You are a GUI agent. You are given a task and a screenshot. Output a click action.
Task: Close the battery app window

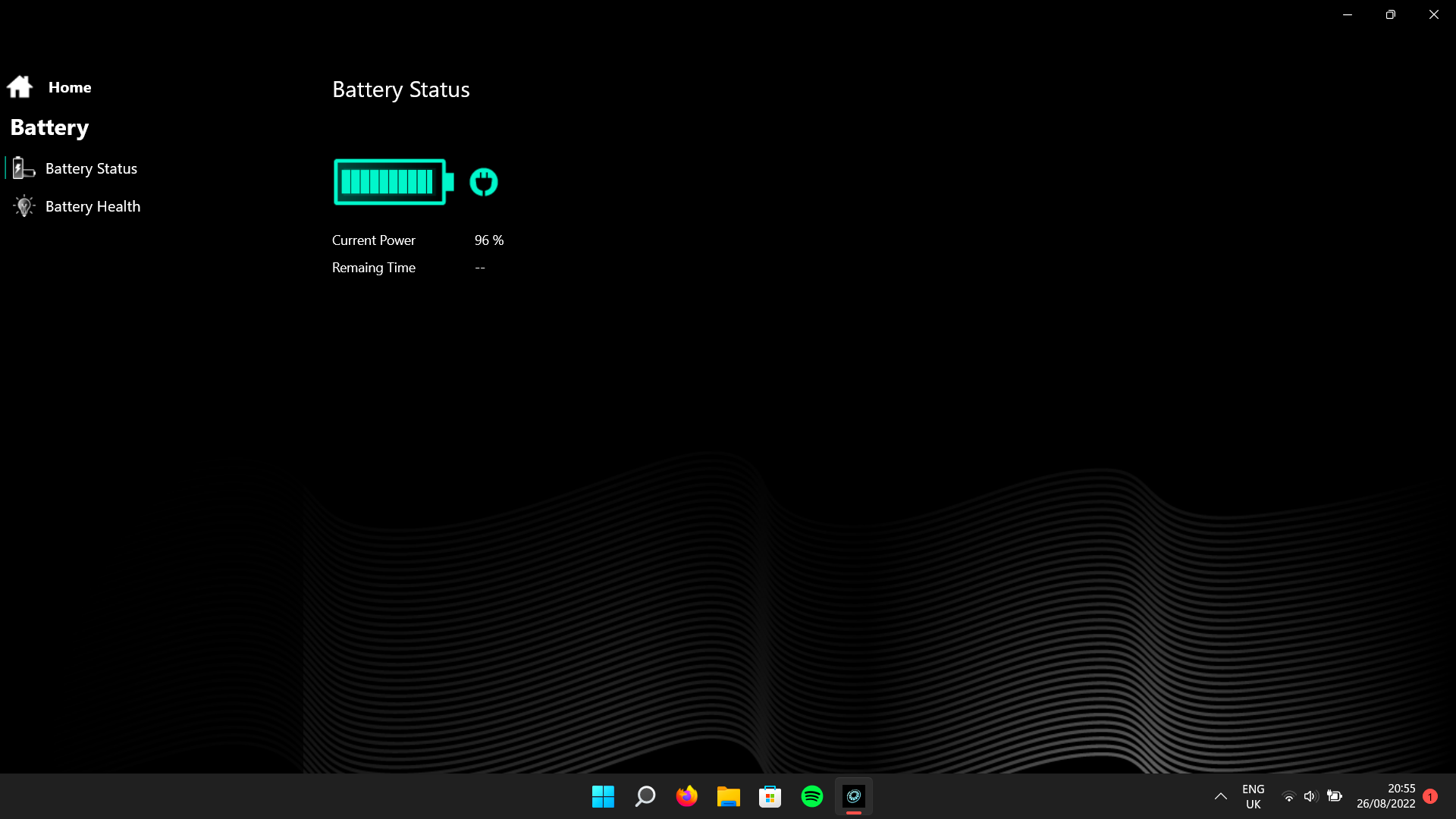[1433, 14]
